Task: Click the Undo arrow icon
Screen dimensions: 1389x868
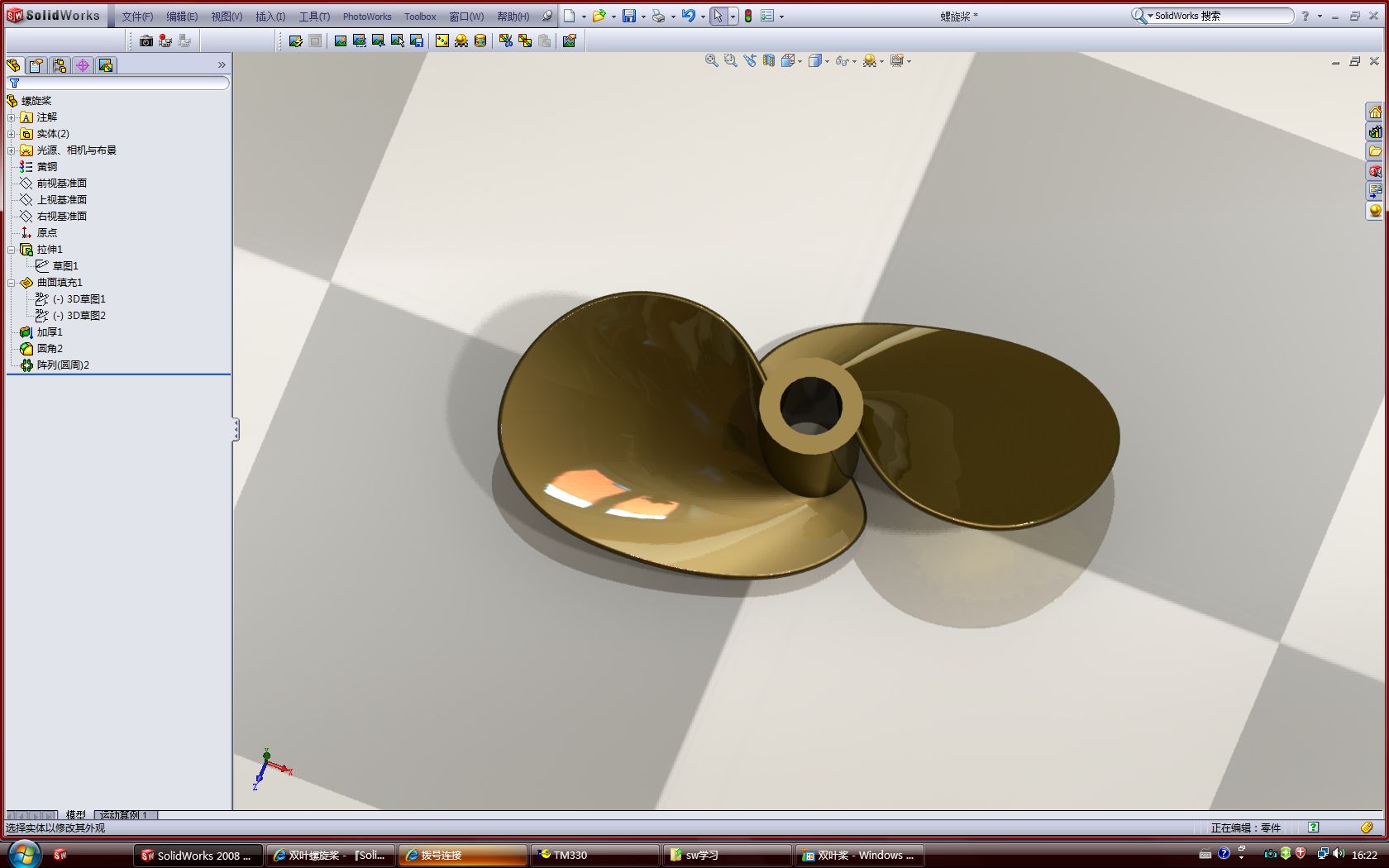Action: 688,16
